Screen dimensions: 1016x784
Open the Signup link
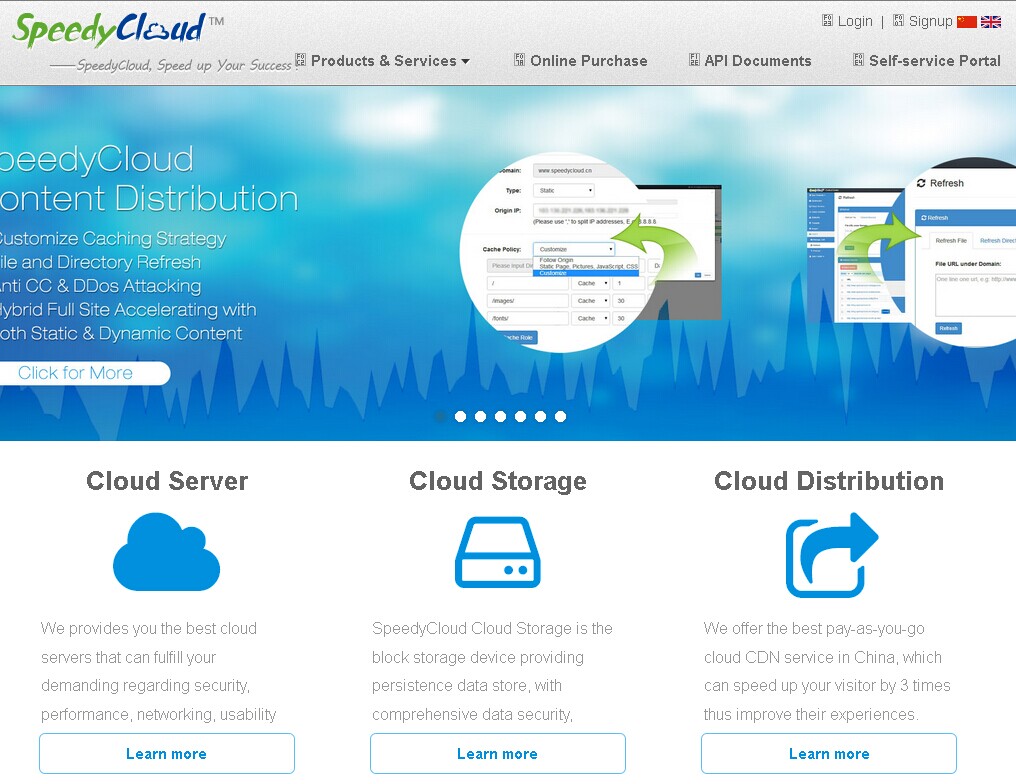930,21
